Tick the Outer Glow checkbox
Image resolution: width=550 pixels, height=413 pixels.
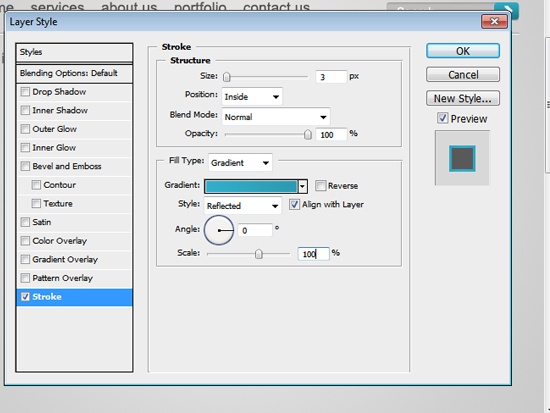pos(25,129)
